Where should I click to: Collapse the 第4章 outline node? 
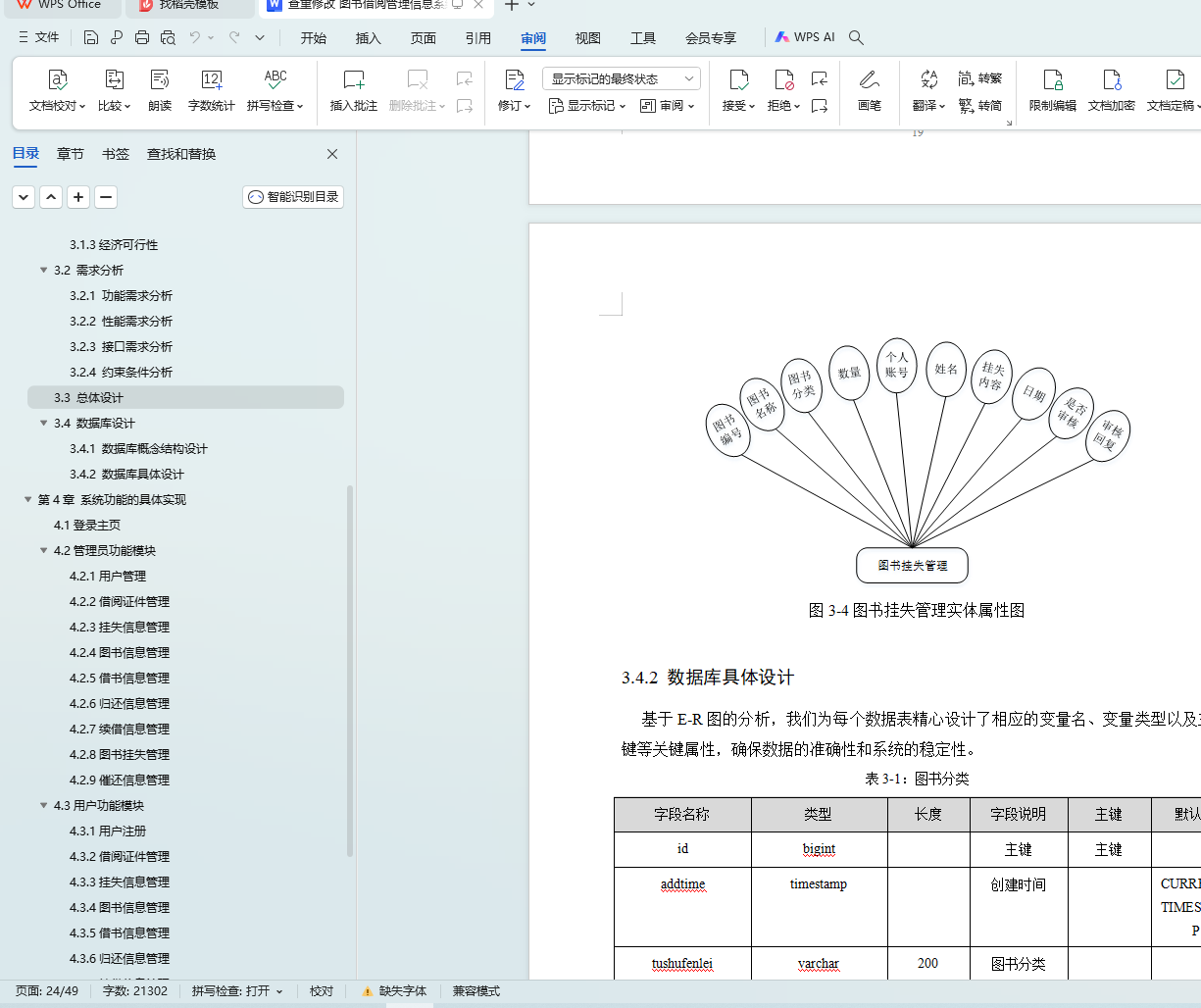27,499
